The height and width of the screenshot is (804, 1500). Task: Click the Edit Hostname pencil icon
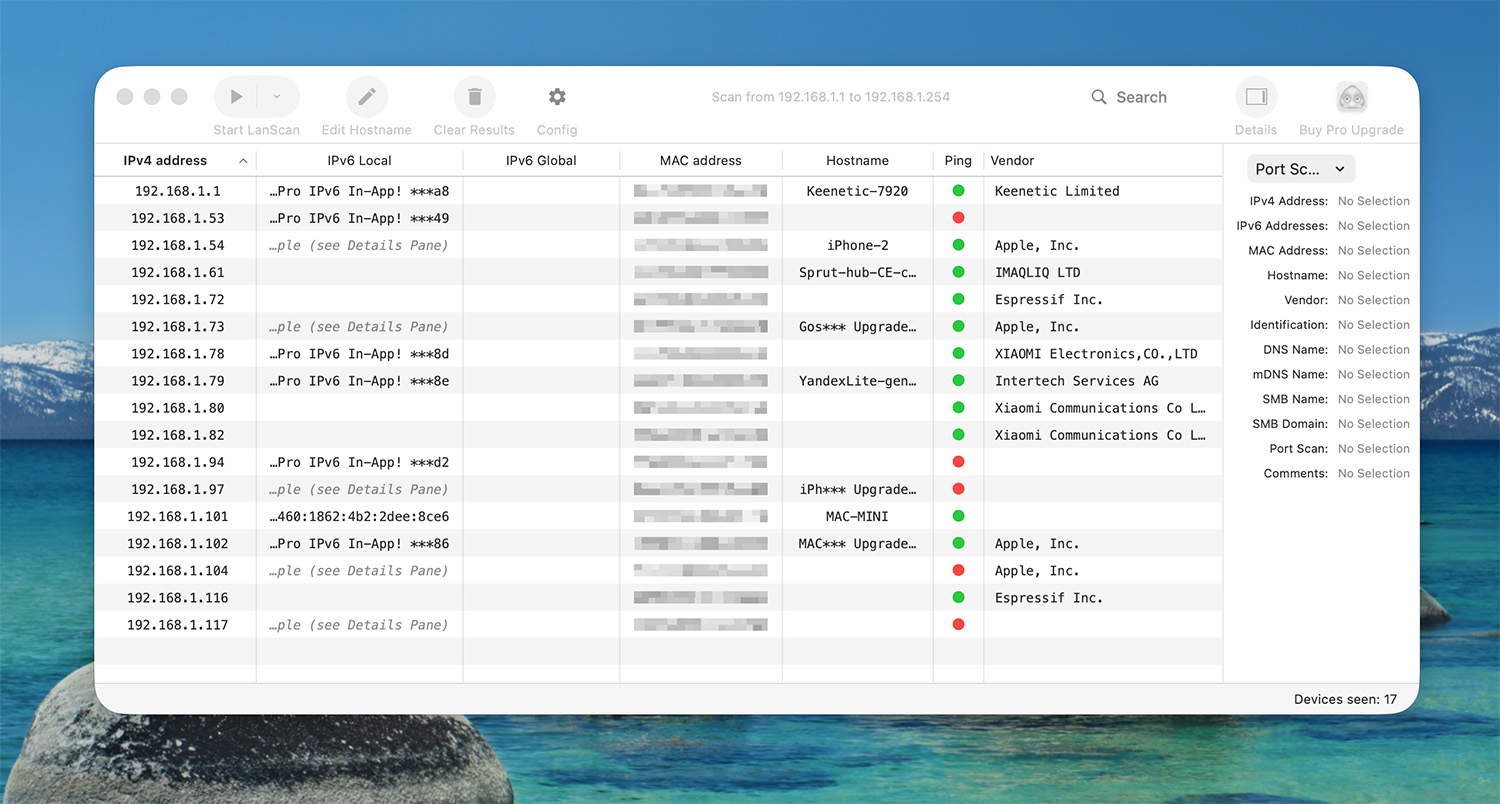pos(367,97)
